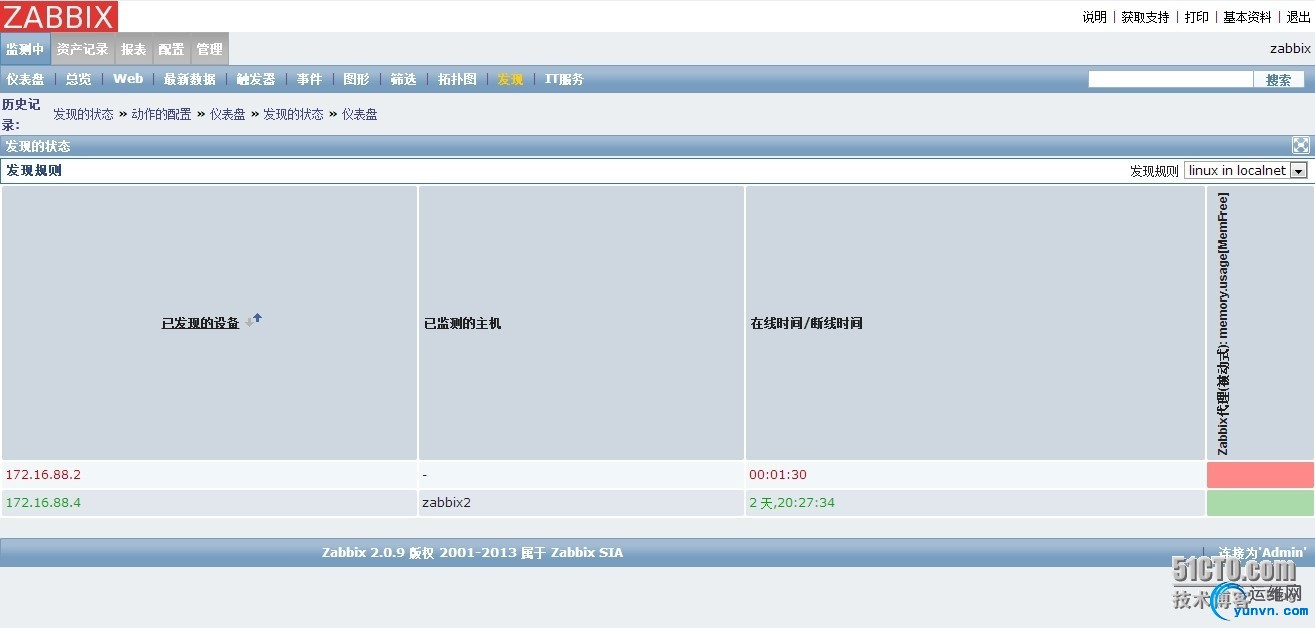Click the green status cell for 172.16.88.4
The image size is (1315, 628).
click(1259, 503)
